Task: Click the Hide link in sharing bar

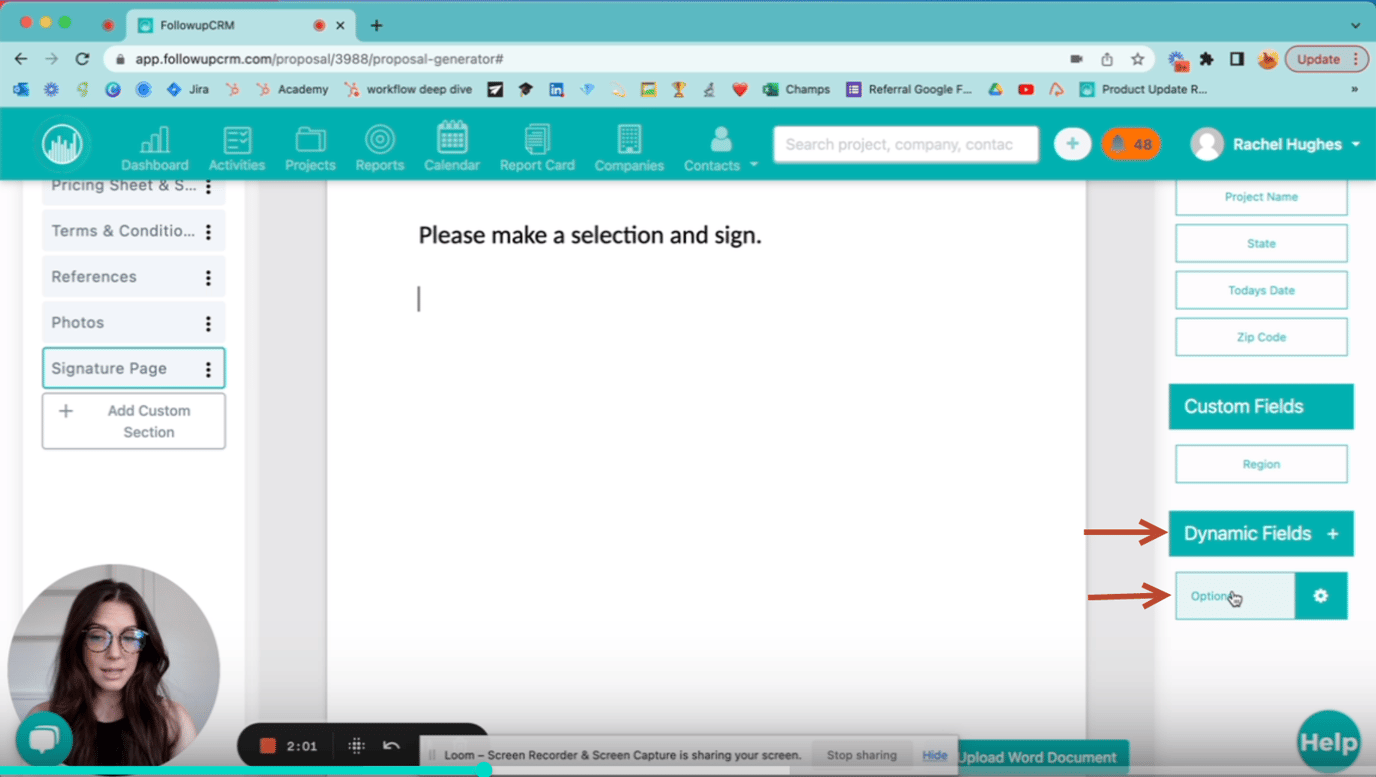Action: (934, 755)
